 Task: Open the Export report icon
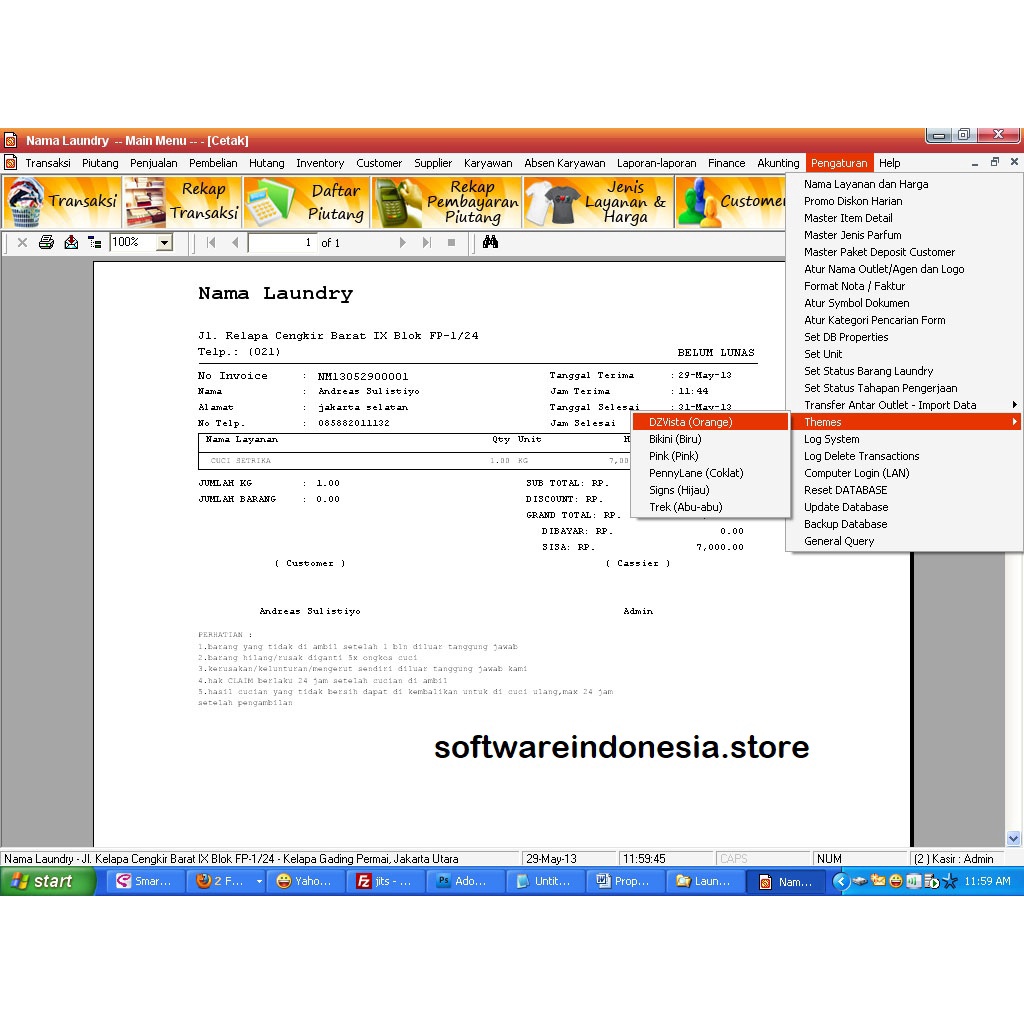point(70,241)
